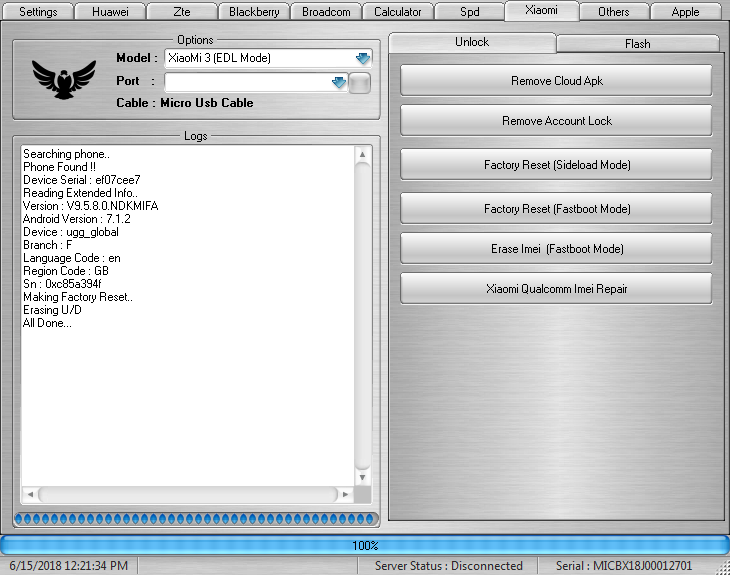Click the logs scroll left arrow
Image resolution: width=730 pixels, height=575 pixels.
pyautogui.click(x=30, y=494)
